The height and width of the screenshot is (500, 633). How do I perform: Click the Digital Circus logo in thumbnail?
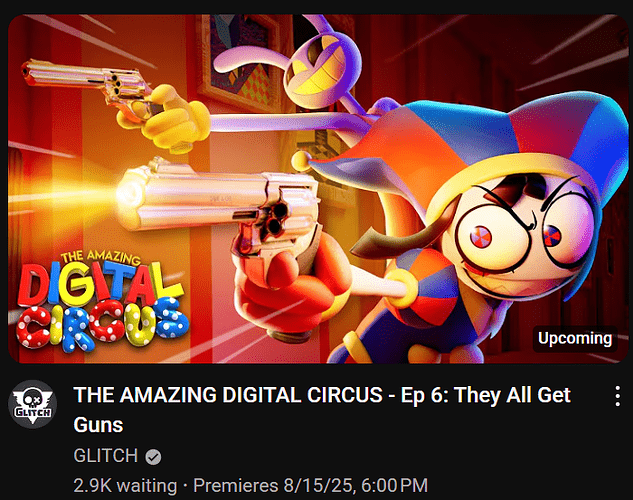click(101, 301)
